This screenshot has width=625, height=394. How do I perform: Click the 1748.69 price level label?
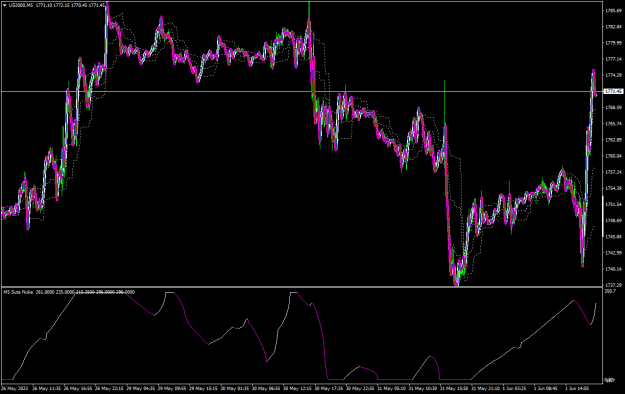(x=613, y=221)
